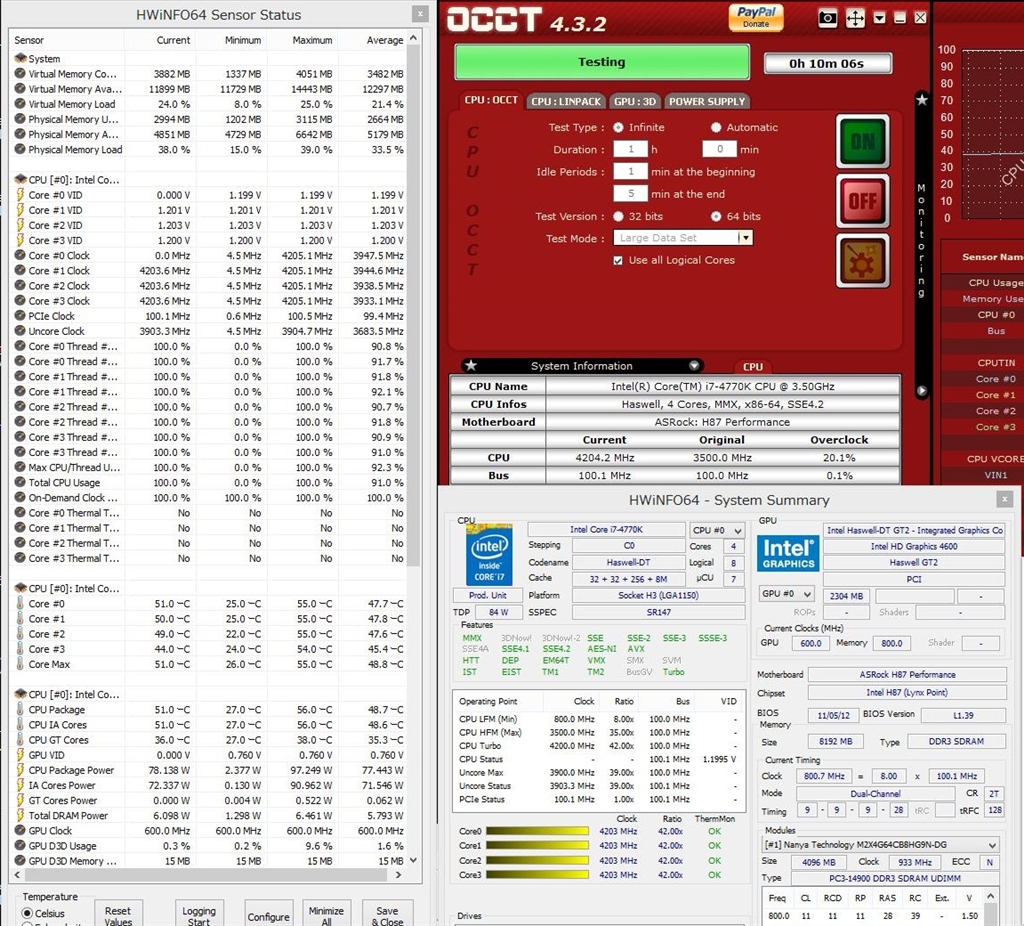Click Prod. Unit button in System Summary

(x=487, y=595)
